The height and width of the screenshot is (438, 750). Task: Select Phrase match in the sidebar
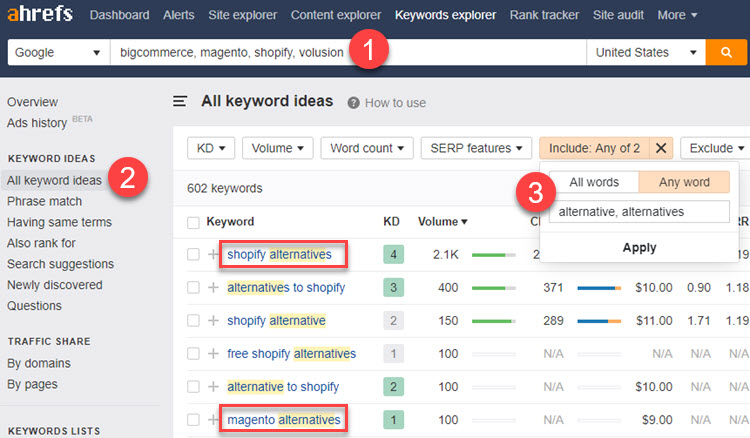coord(45,201)
